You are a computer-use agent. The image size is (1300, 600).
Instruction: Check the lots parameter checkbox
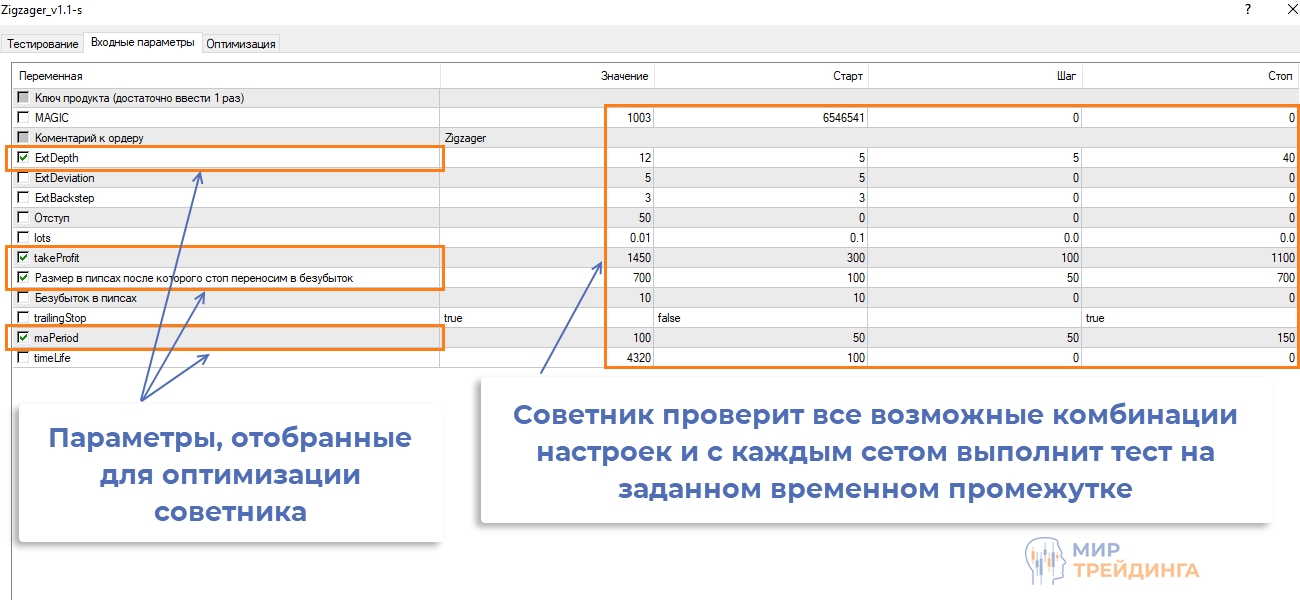point(24,238)
